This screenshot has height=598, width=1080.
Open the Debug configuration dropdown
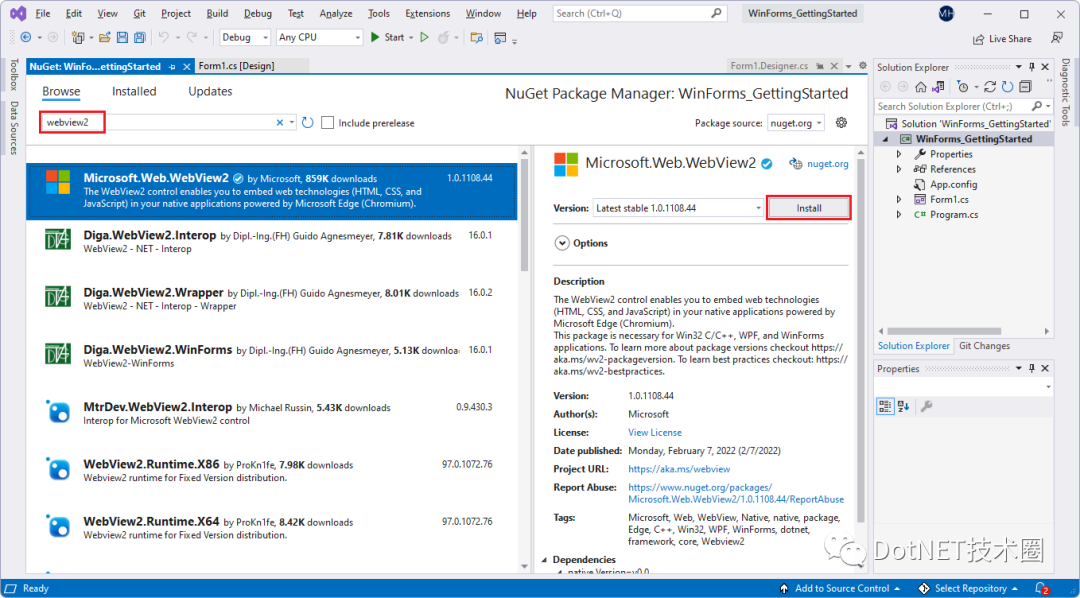point(245,37)
